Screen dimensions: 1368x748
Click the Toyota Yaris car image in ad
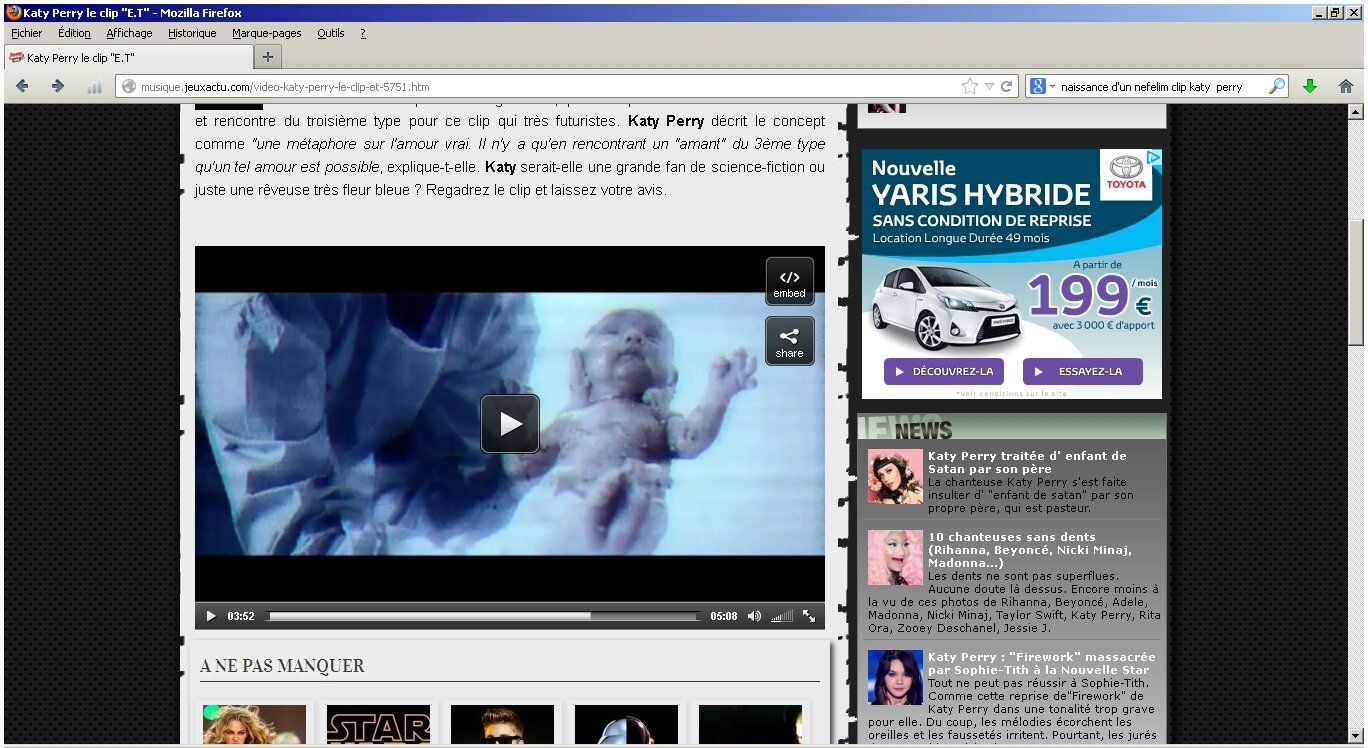(x=947, y=306)
